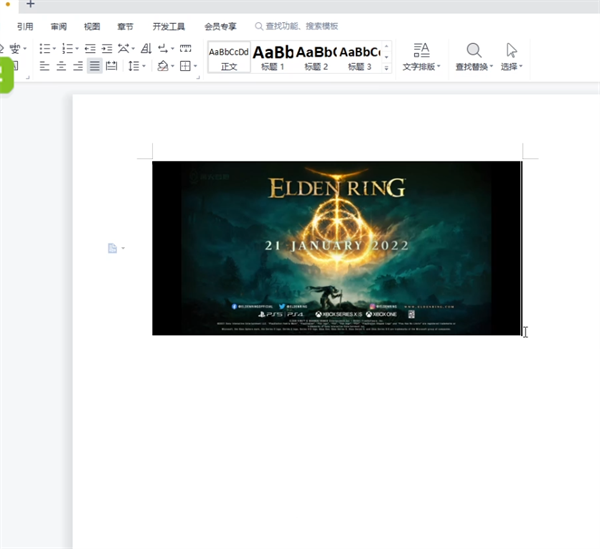This screenshot has width=600, height=549.
Task: Click the 查找功能 search box
Action: point(297,26)
